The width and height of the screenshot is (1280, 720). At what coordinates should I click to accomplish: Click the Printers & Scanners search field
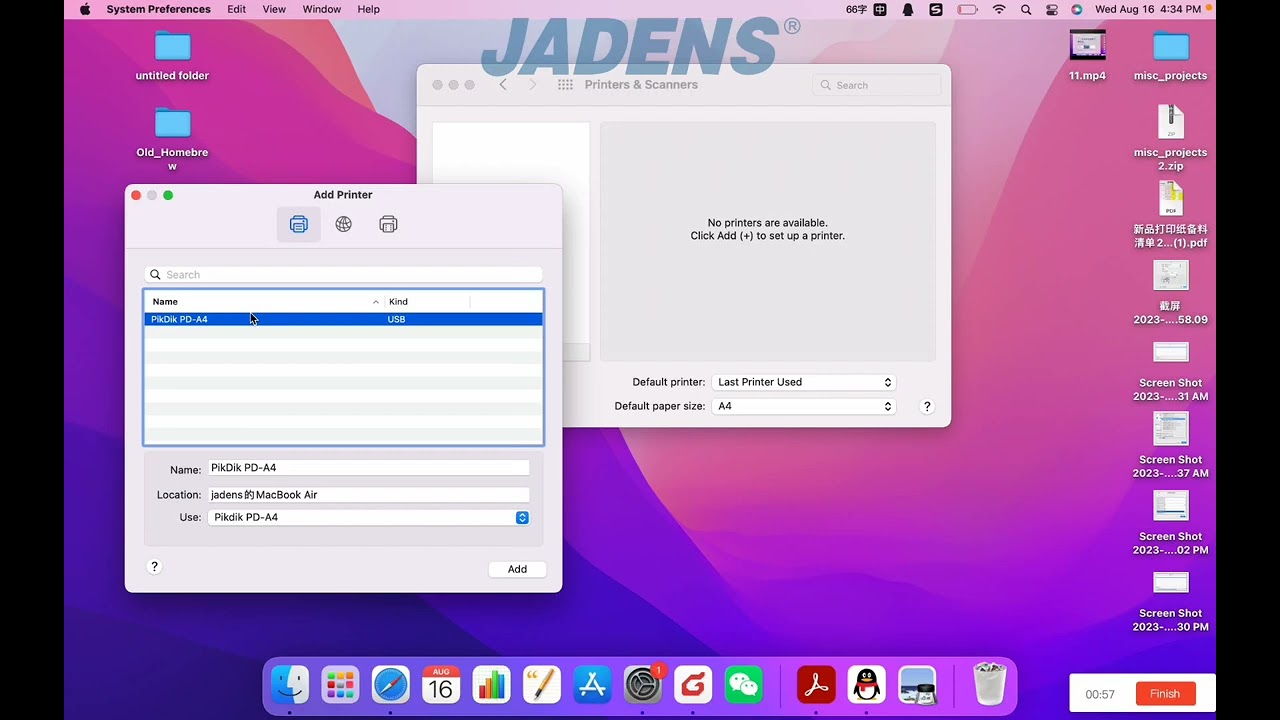tap(877, 85)
